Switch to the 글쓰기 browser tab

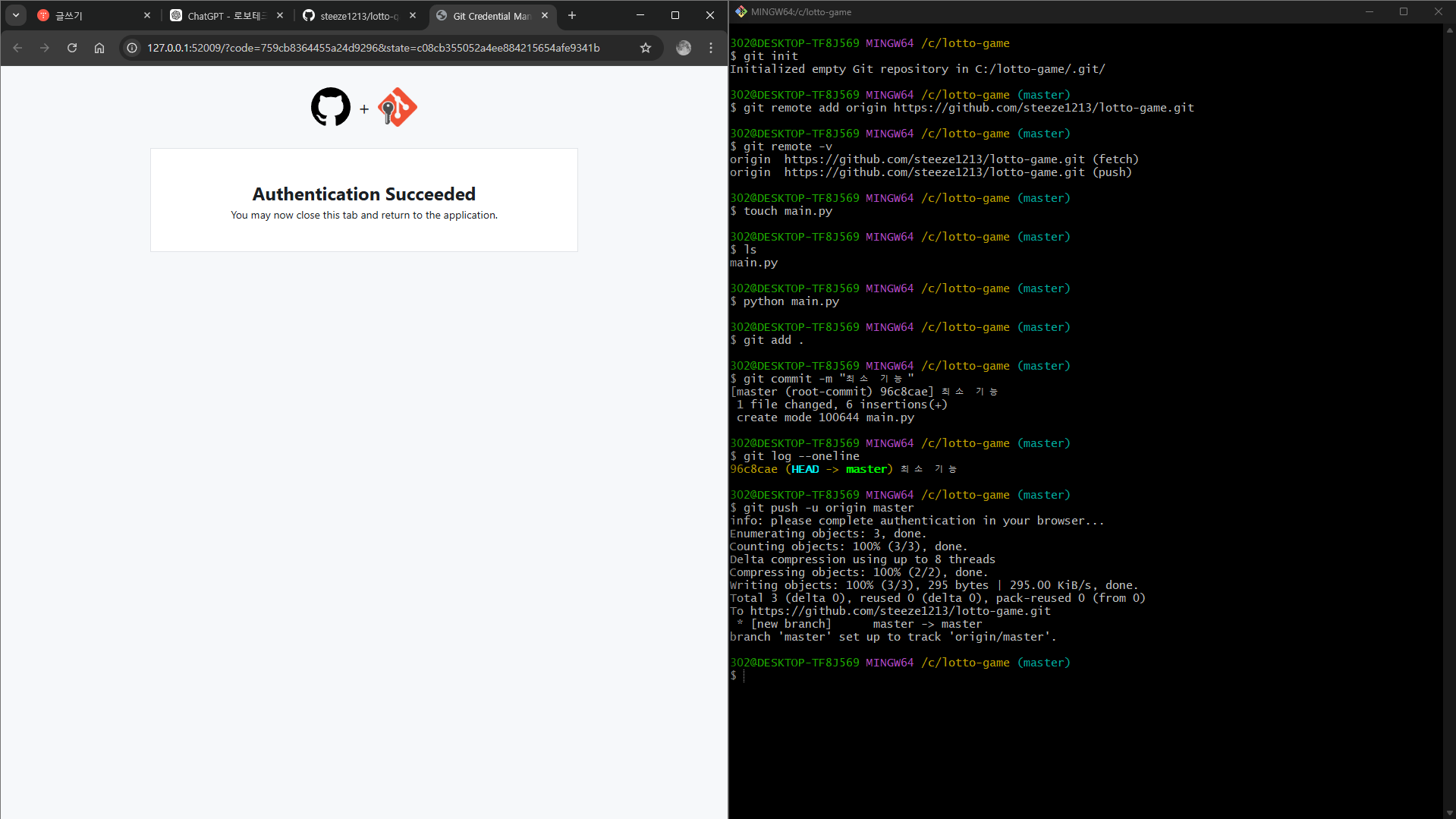tap(94, 15)
